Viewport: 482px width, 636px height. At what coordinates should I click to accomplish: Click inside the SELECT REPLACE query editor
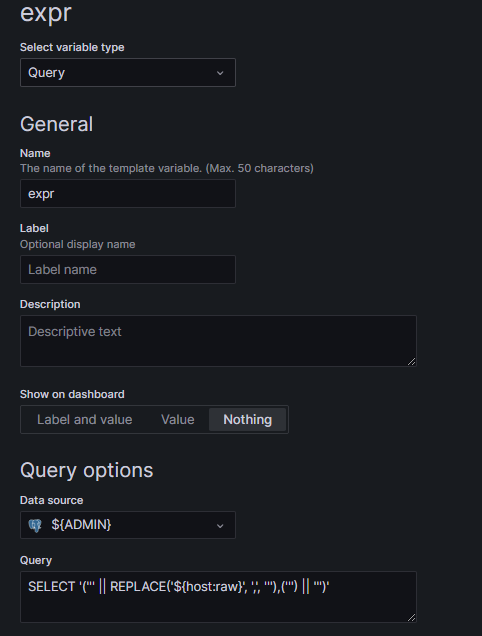click(x=218, y=597)
